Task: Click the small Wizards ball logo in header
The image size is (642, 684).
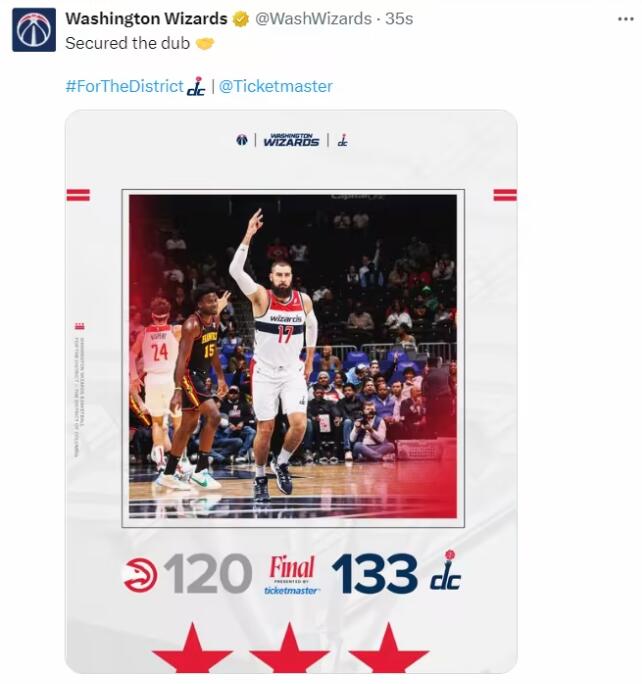Action: click(242, 140)
